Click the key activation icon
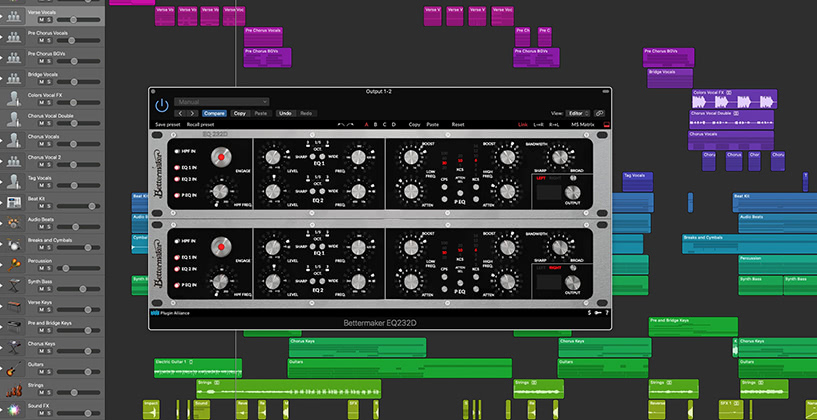 (x=598, y=313)
